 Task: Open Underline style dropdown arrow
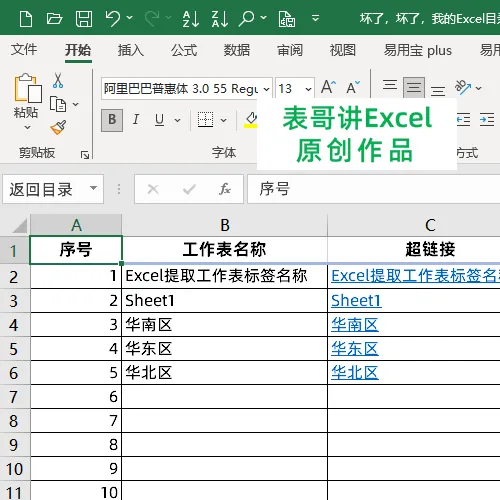point(178,120)
